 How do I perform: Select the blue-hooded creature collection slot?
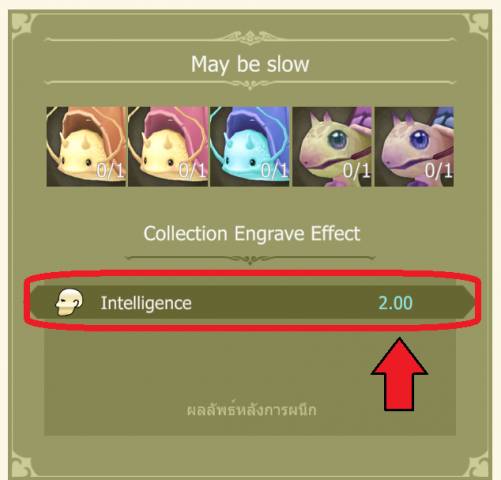[x=250, y=147]
